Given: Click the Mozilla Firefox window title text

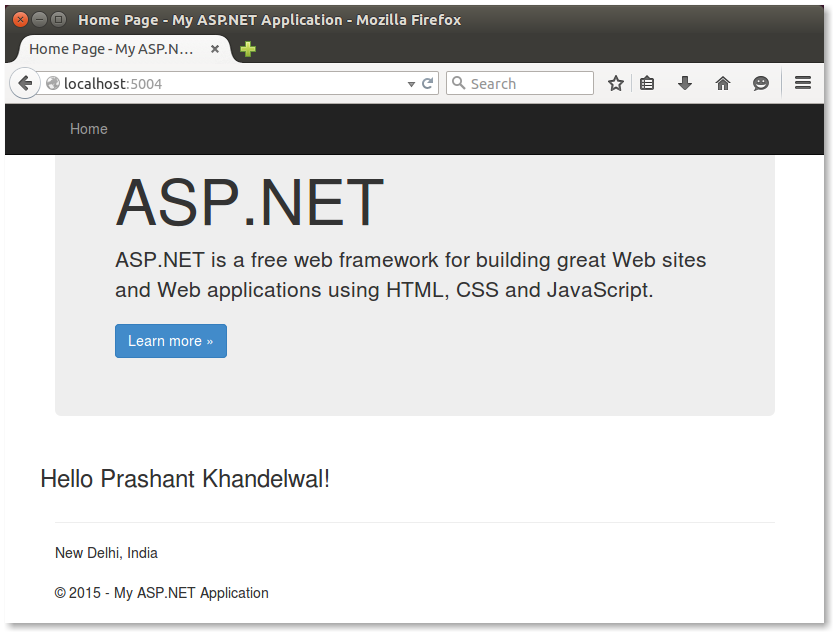Looking at the screenshot, I should coord(269,20).
